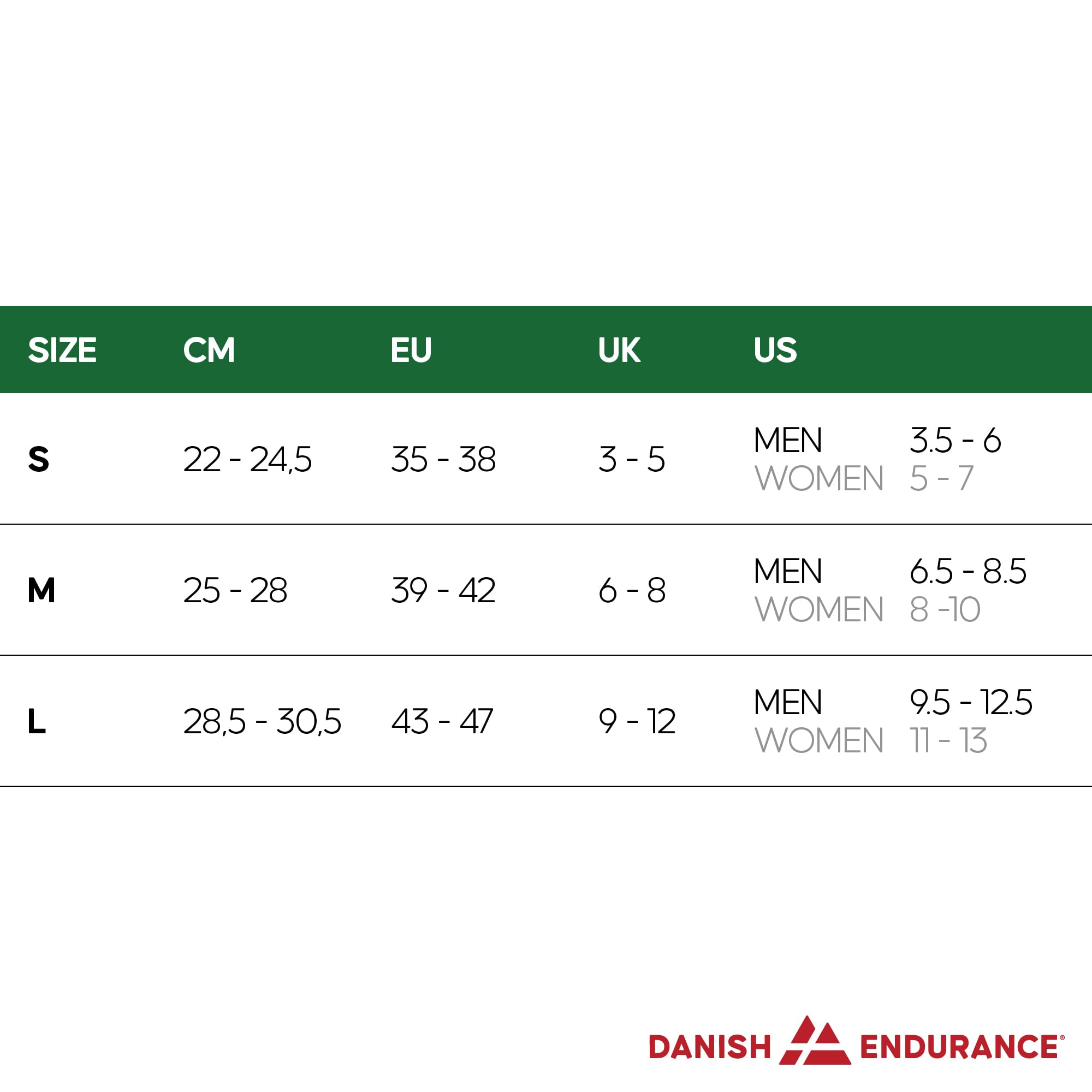
Task: Click the UK 9 - 12 value
Action: (637, 721)
